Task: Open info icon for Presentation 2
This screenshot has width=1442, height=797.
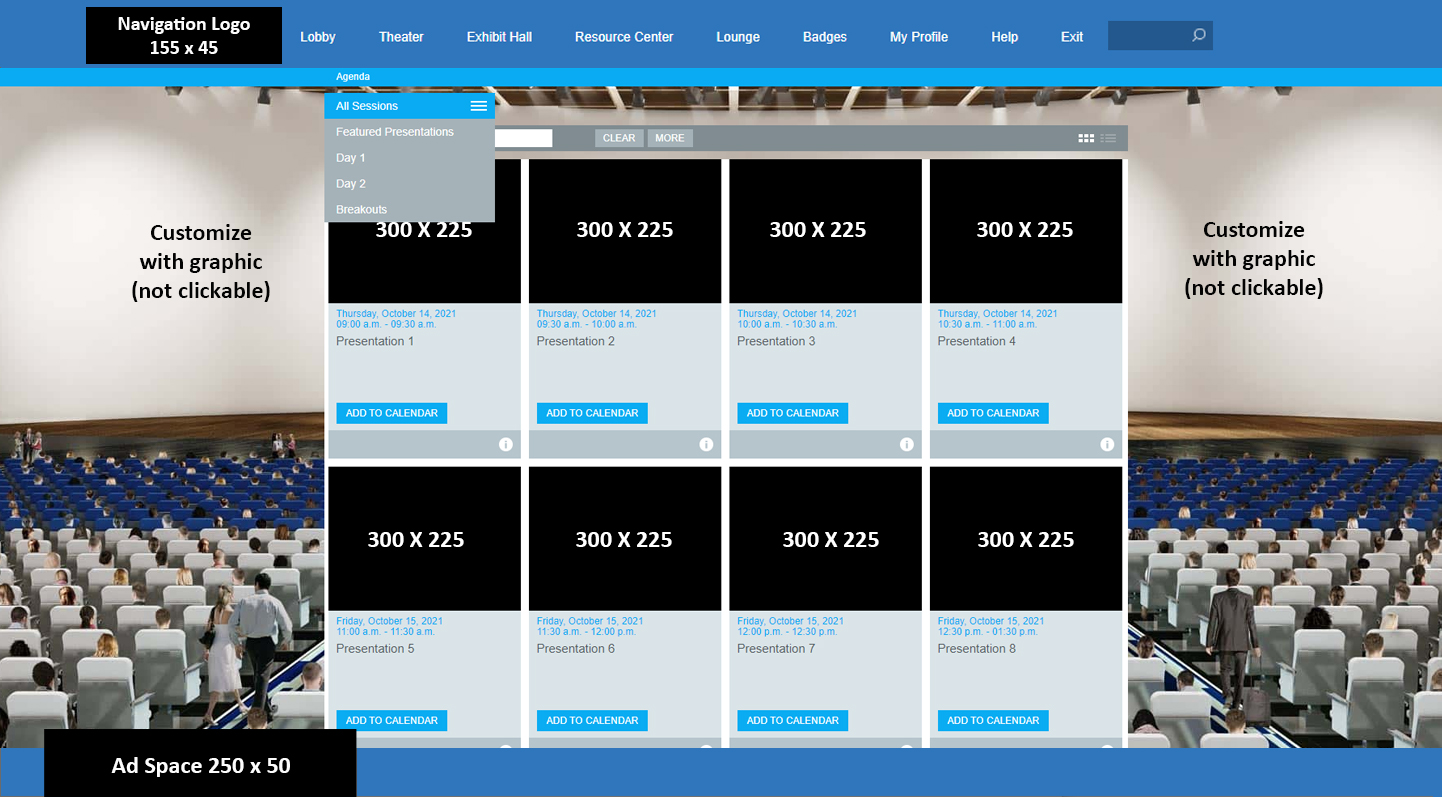Action: [x=706, y=444]
